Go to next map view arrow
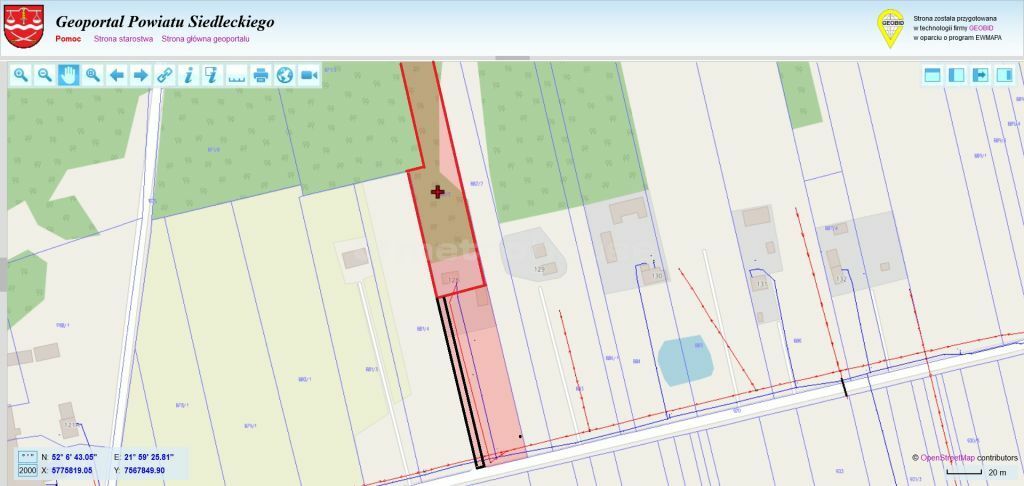This screenshot has width=1024, height=486. tap(141, 75)
